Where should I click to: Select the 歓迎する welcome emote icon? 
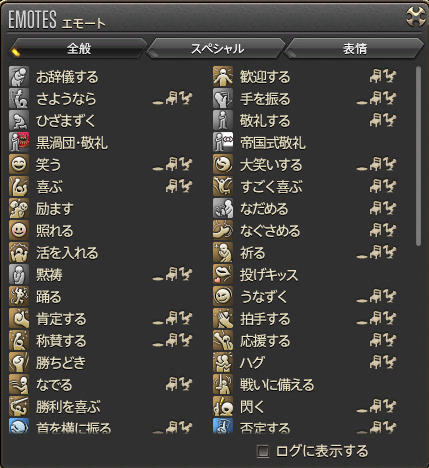[223, 76]
